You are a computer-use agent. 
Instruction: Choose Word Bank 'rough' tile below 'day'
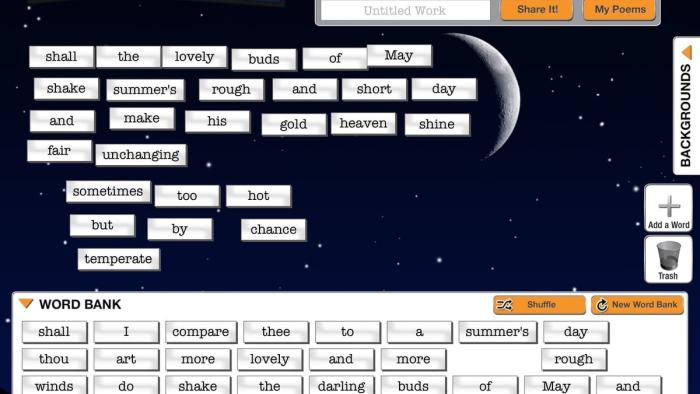click(x=574, y=359)
